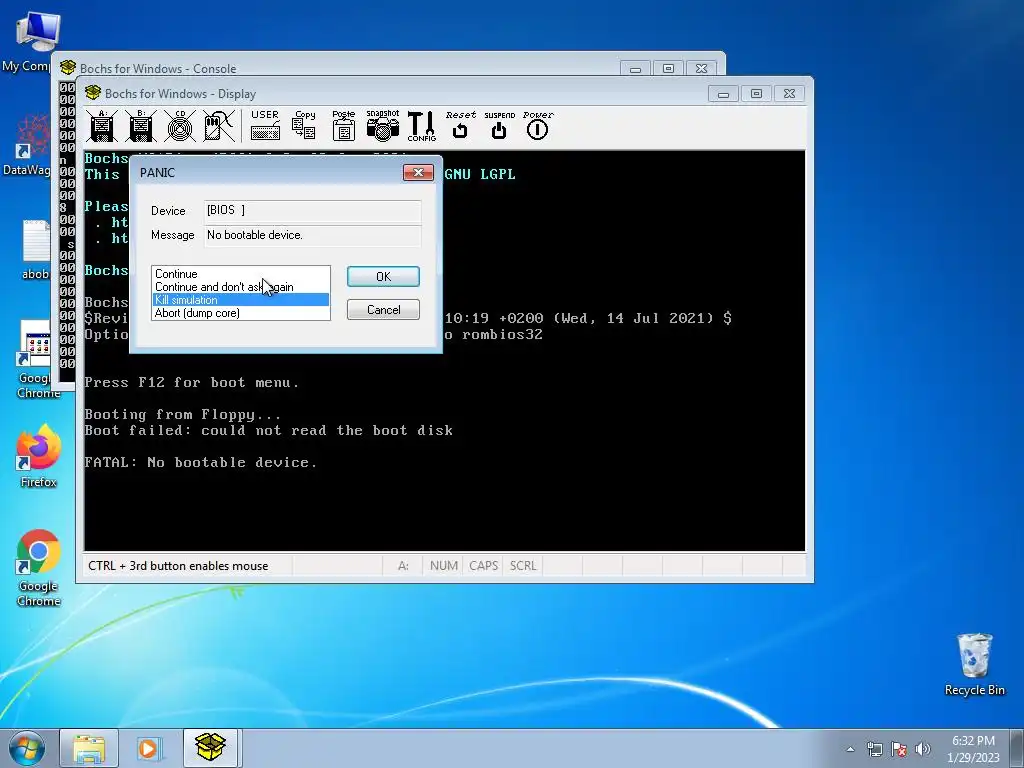
Task: Select the lower Google Chrome desktop icon
Action: pos(39,568)
